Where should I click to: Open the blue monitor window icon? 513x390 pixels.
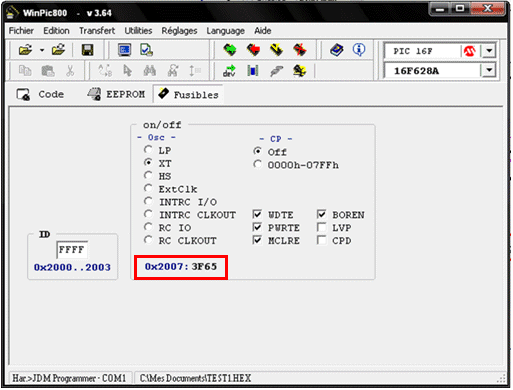point(125,50)
